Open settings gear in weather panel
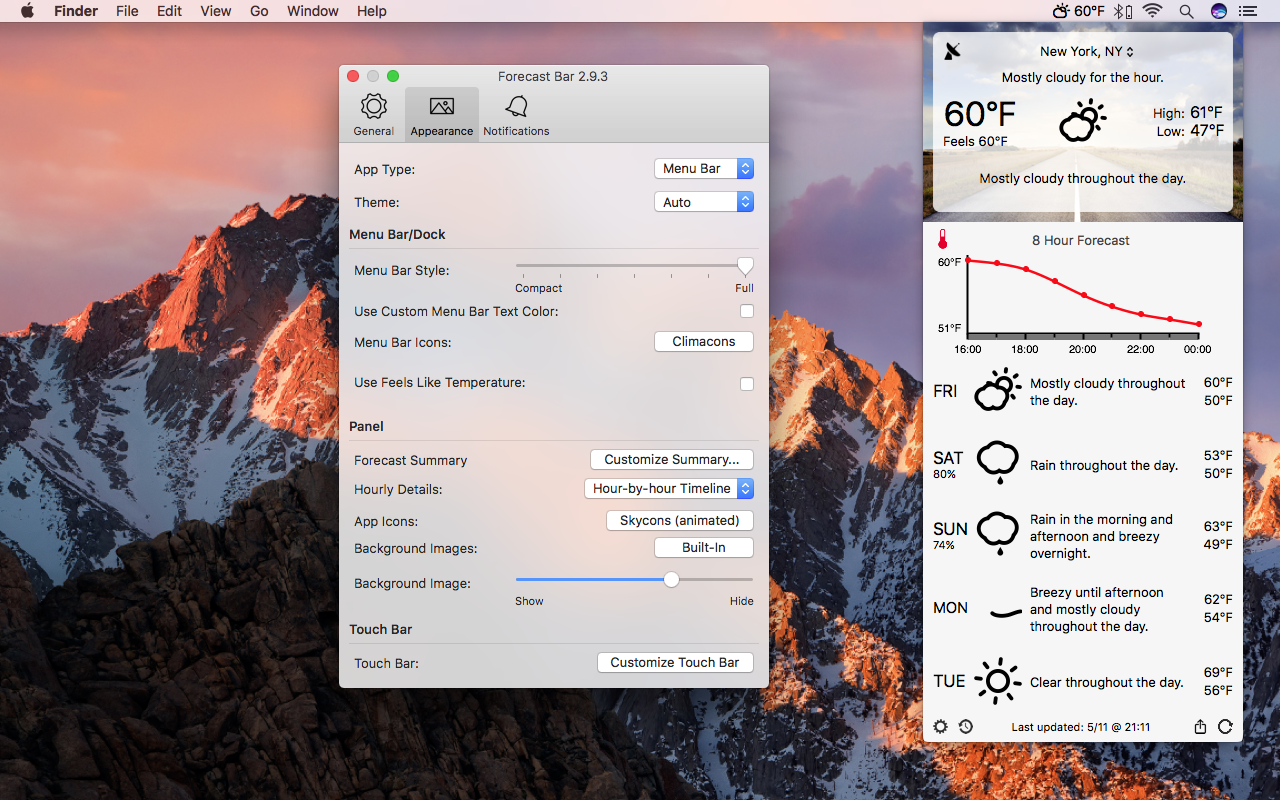This screenshot has width=1280, height=800. (941, 727)
